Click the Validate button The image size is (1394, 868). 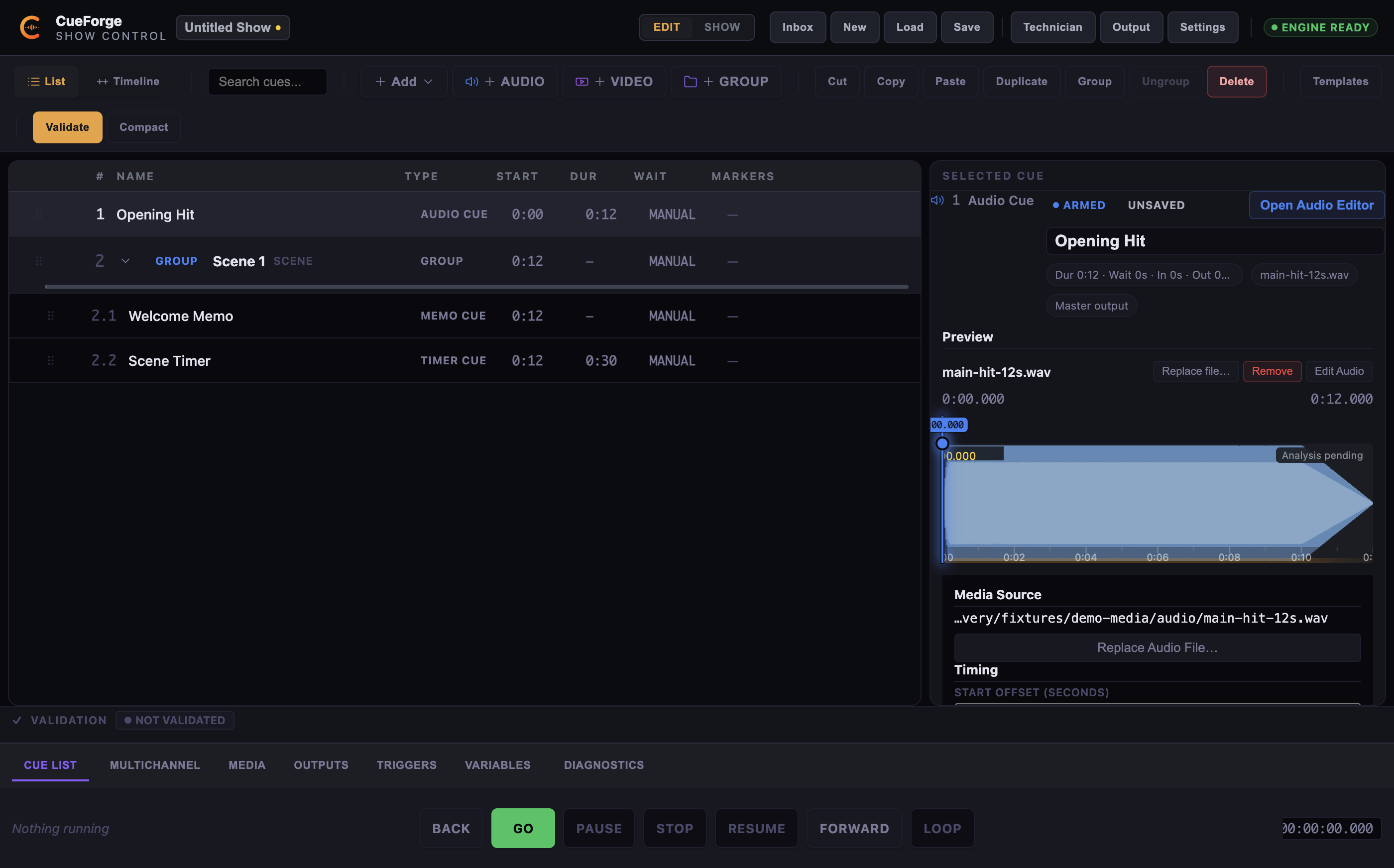click(67, 127)
